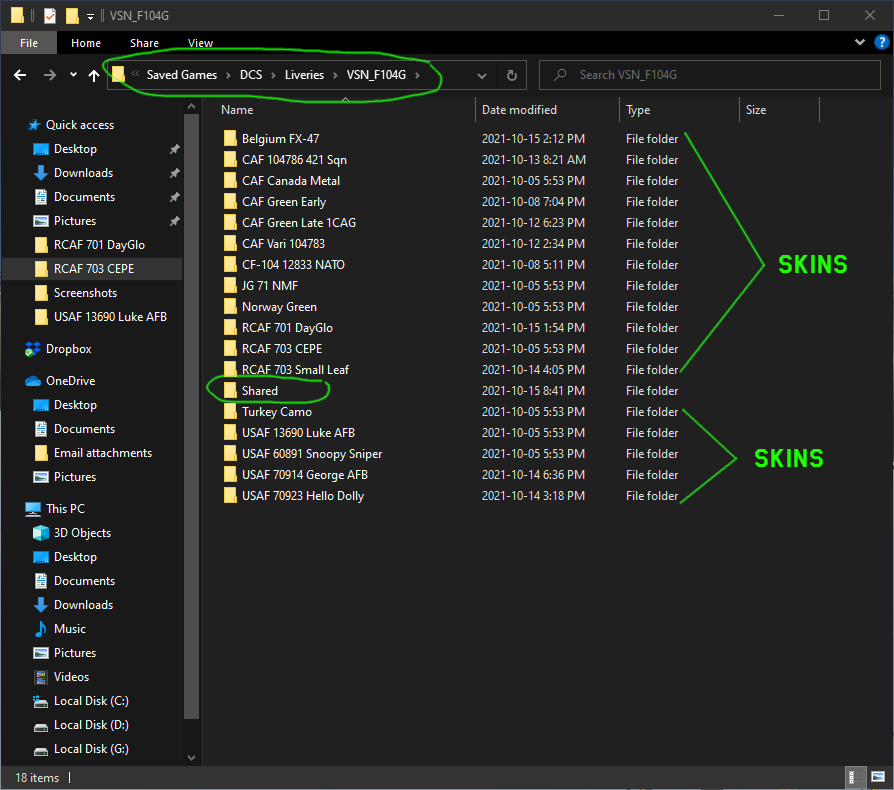Image resolution: width=894 pixels, height=790 pixels.
Task: Switch to the View ribbon tab
Action: (x=200, y=43)
